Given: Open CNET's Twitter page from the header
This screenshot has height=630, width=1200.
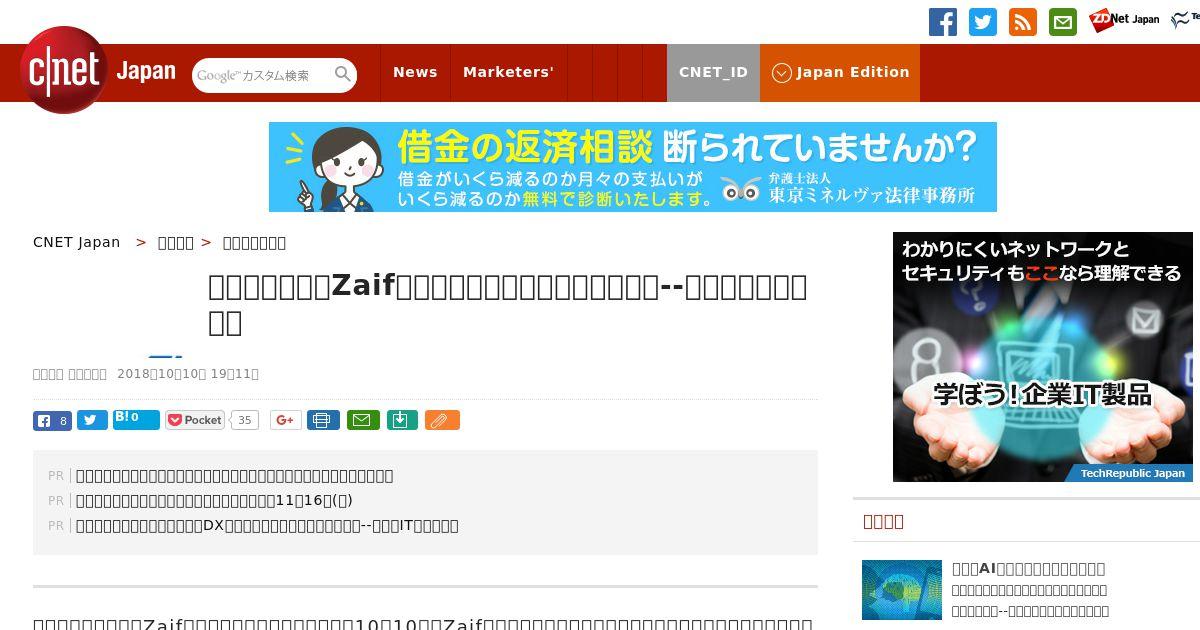Looking at the screenshot, I should pyautogui.click(x=983, y=22).
